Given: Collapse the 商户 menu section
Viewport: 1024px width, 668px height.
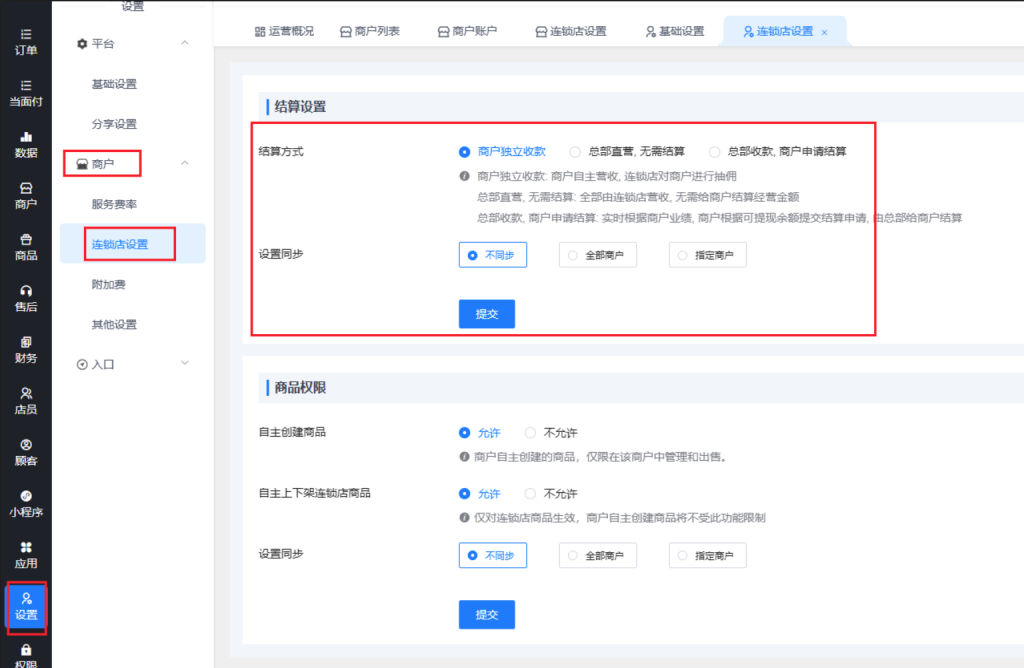Looking at the screenshot, I should (184, 163).
